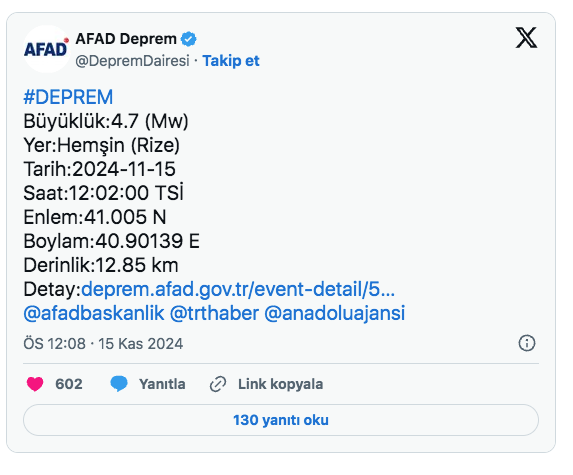Screen dimensions: 573x475
Task: Follow the account via Takip et
Action: (231, 61)
